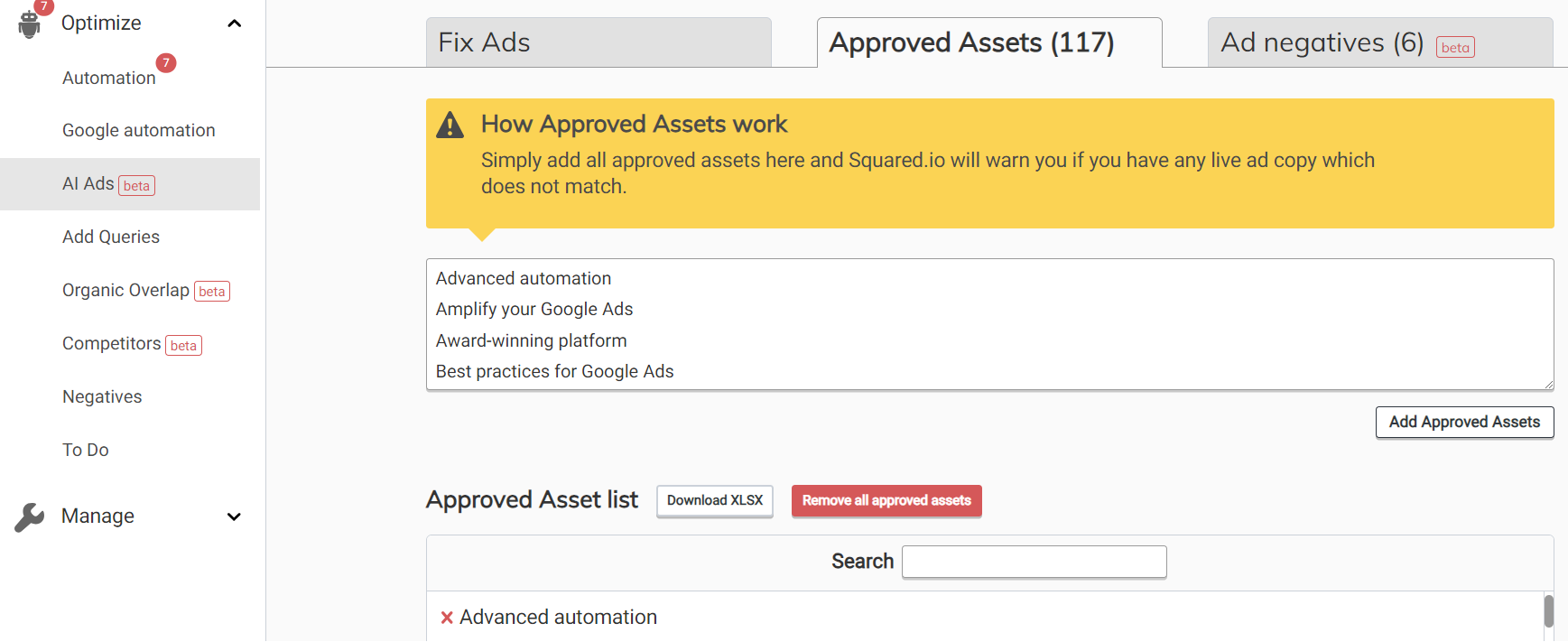
Task: Open Google automation in the sidebar
Action: coord(138,130)
